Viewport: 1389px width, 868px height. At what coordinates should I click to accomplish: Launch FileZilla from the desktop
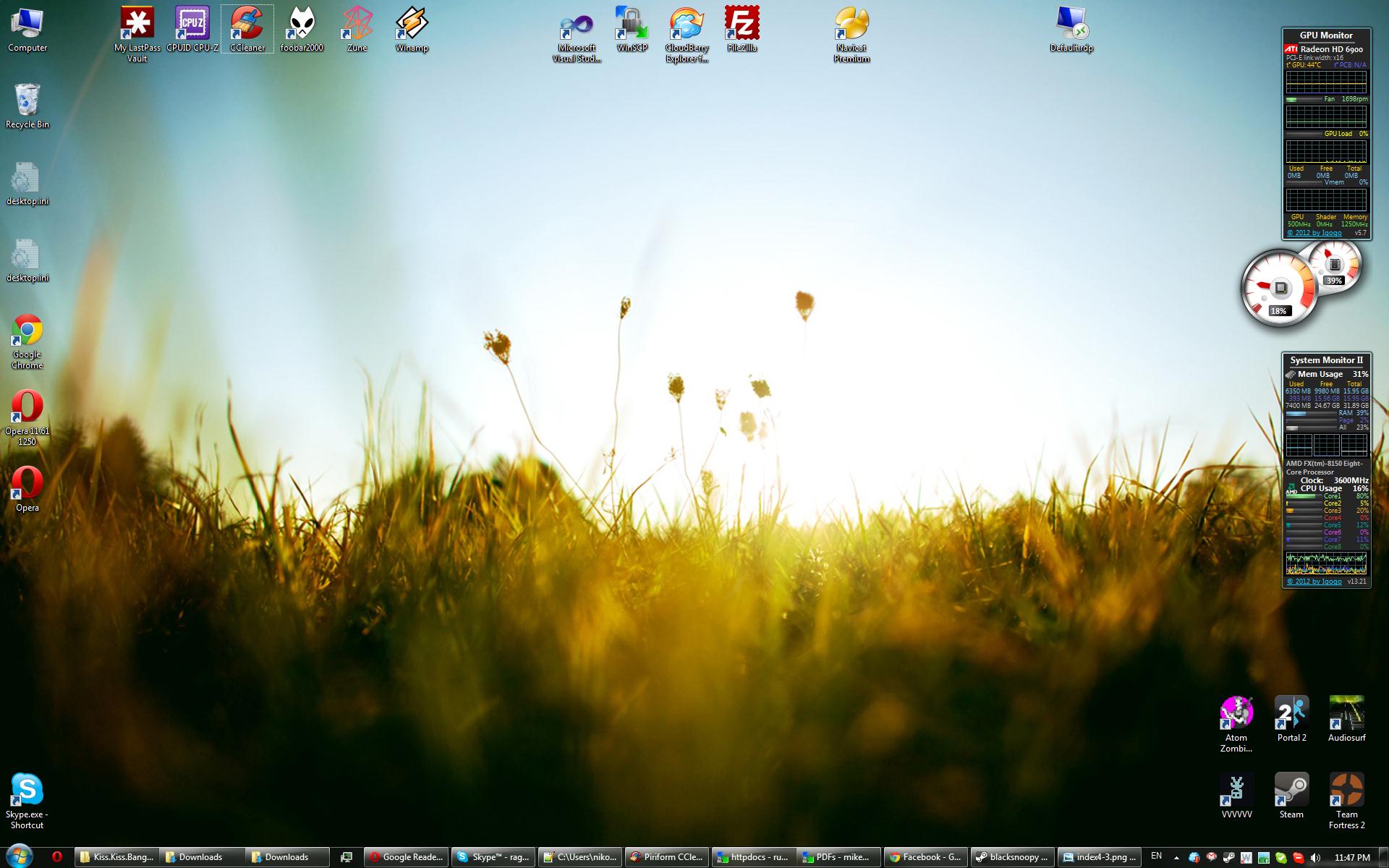pyautogui.click(x=742, y=25)
